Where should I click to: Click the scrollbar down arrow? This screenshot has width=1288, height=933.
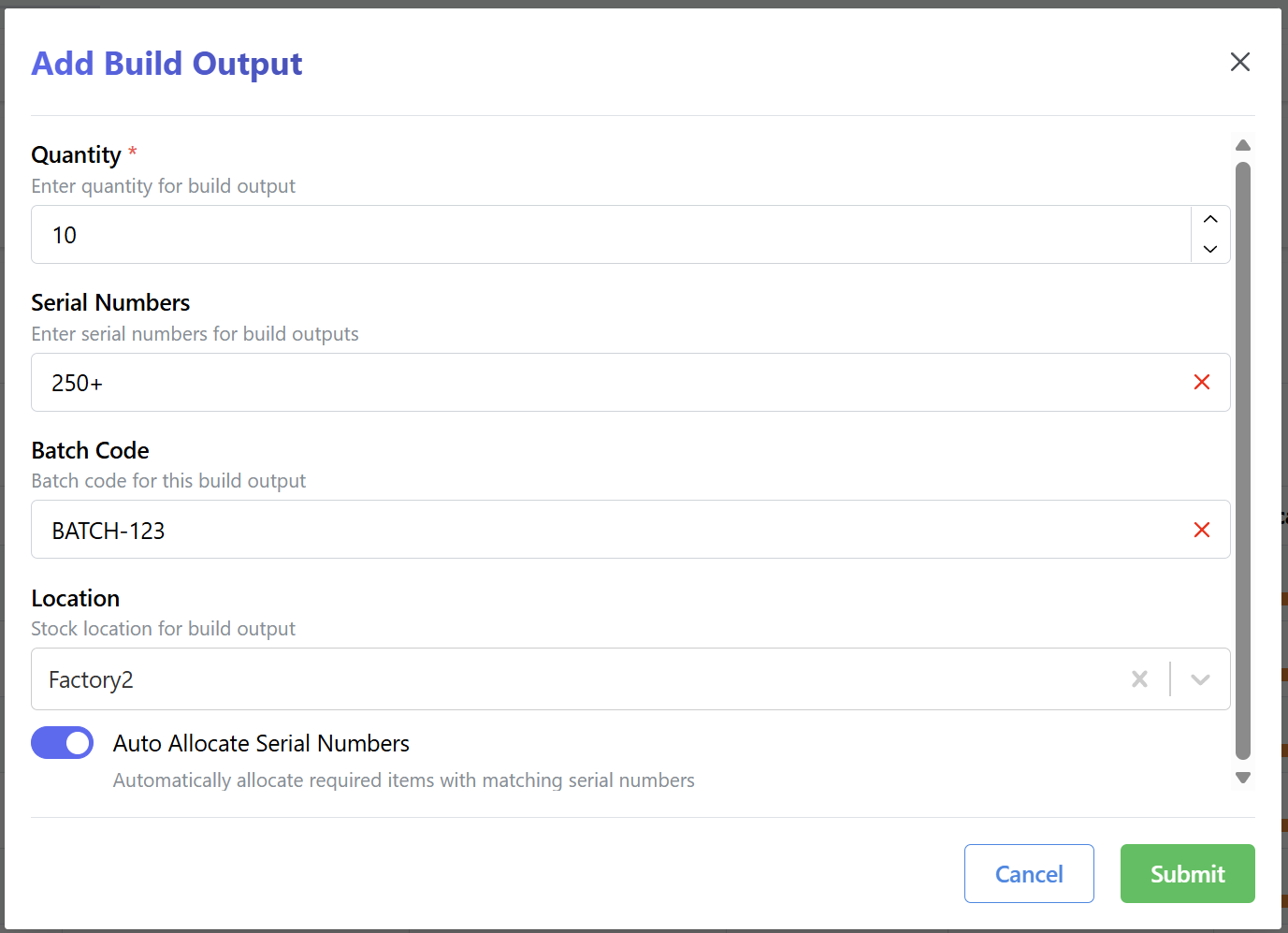coord(1243,778)
